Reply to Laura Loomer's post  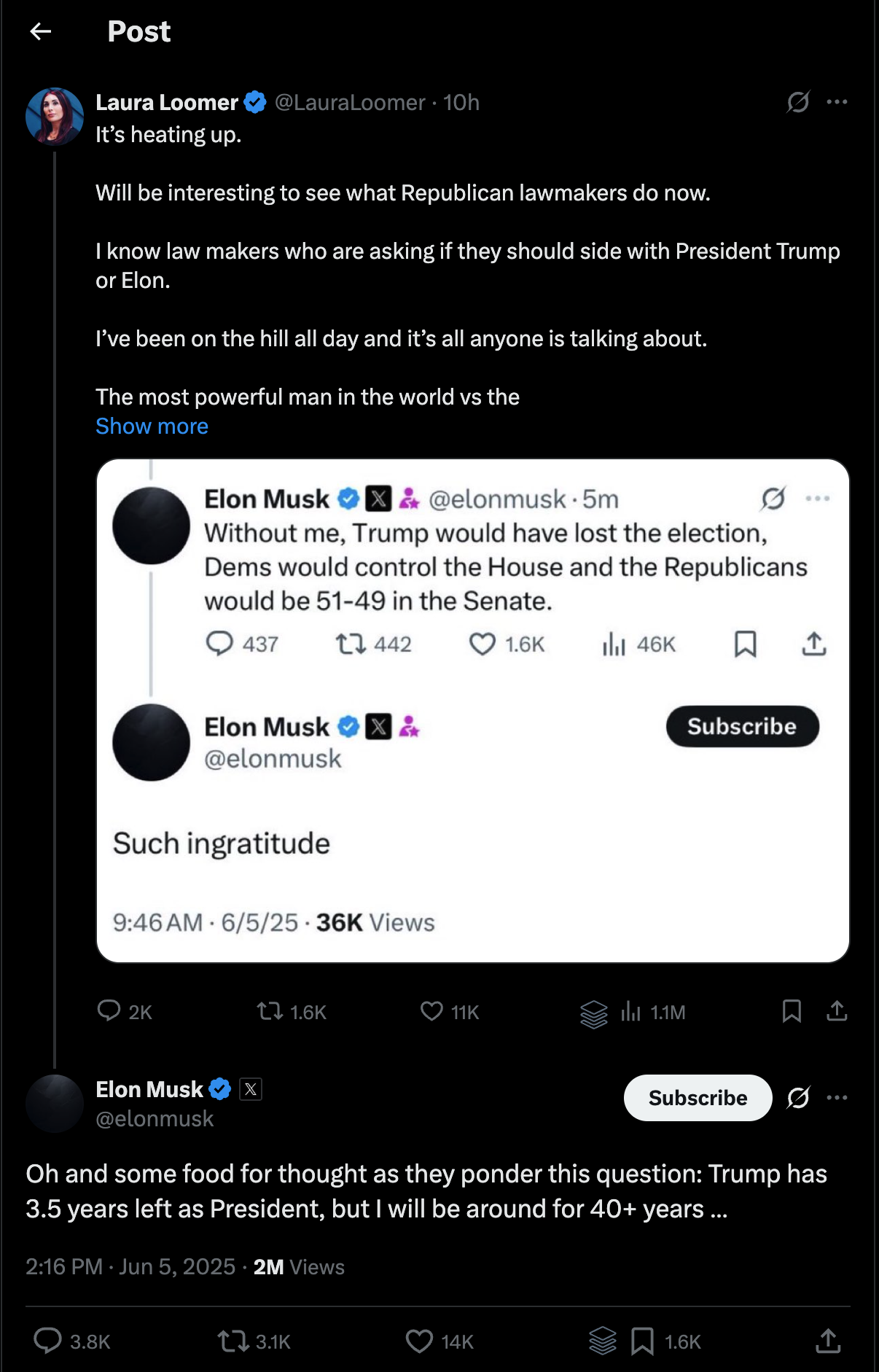(x=109, y=1011)
